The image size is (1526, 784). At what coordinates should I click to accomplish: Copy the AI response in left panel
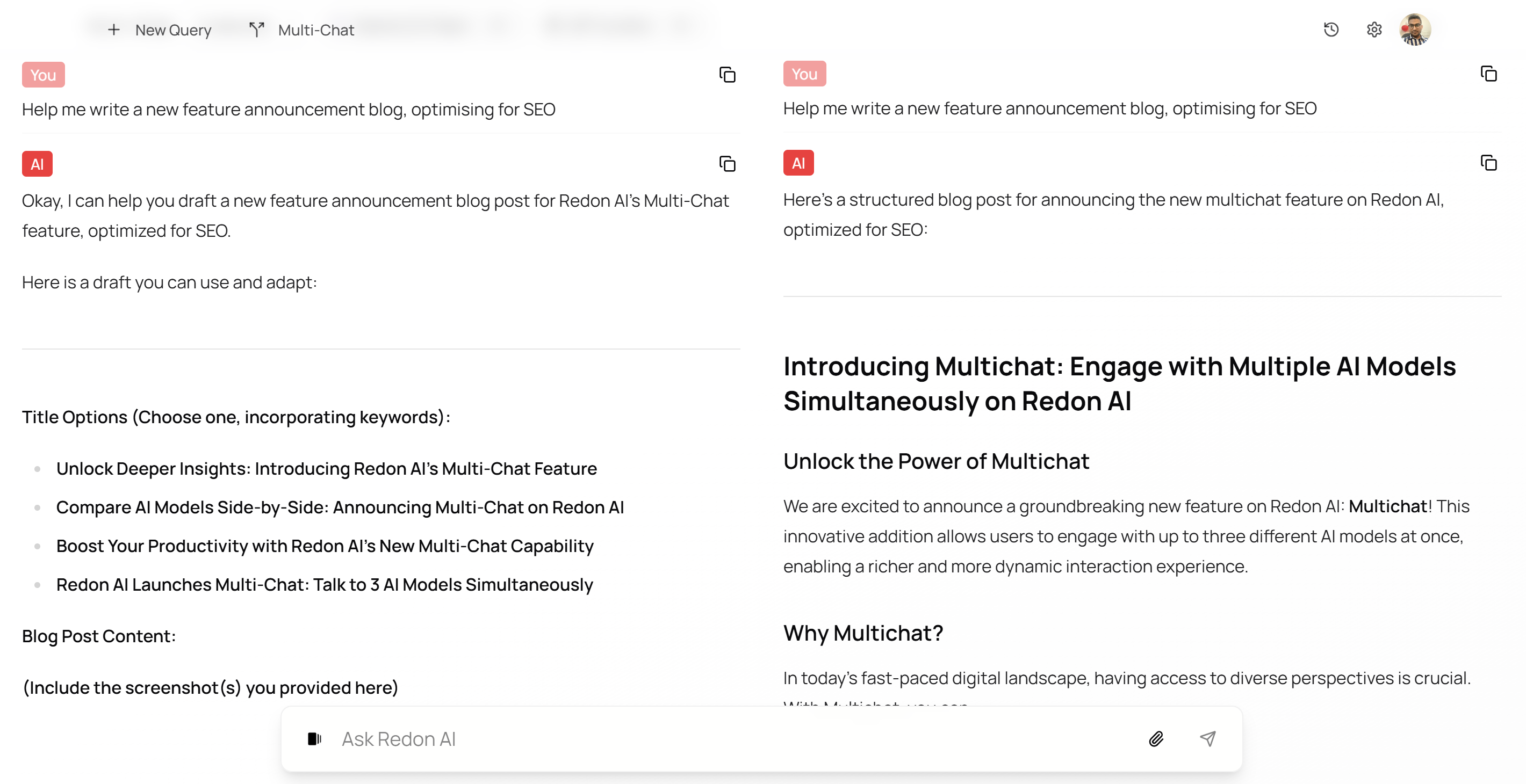[728, 164]
